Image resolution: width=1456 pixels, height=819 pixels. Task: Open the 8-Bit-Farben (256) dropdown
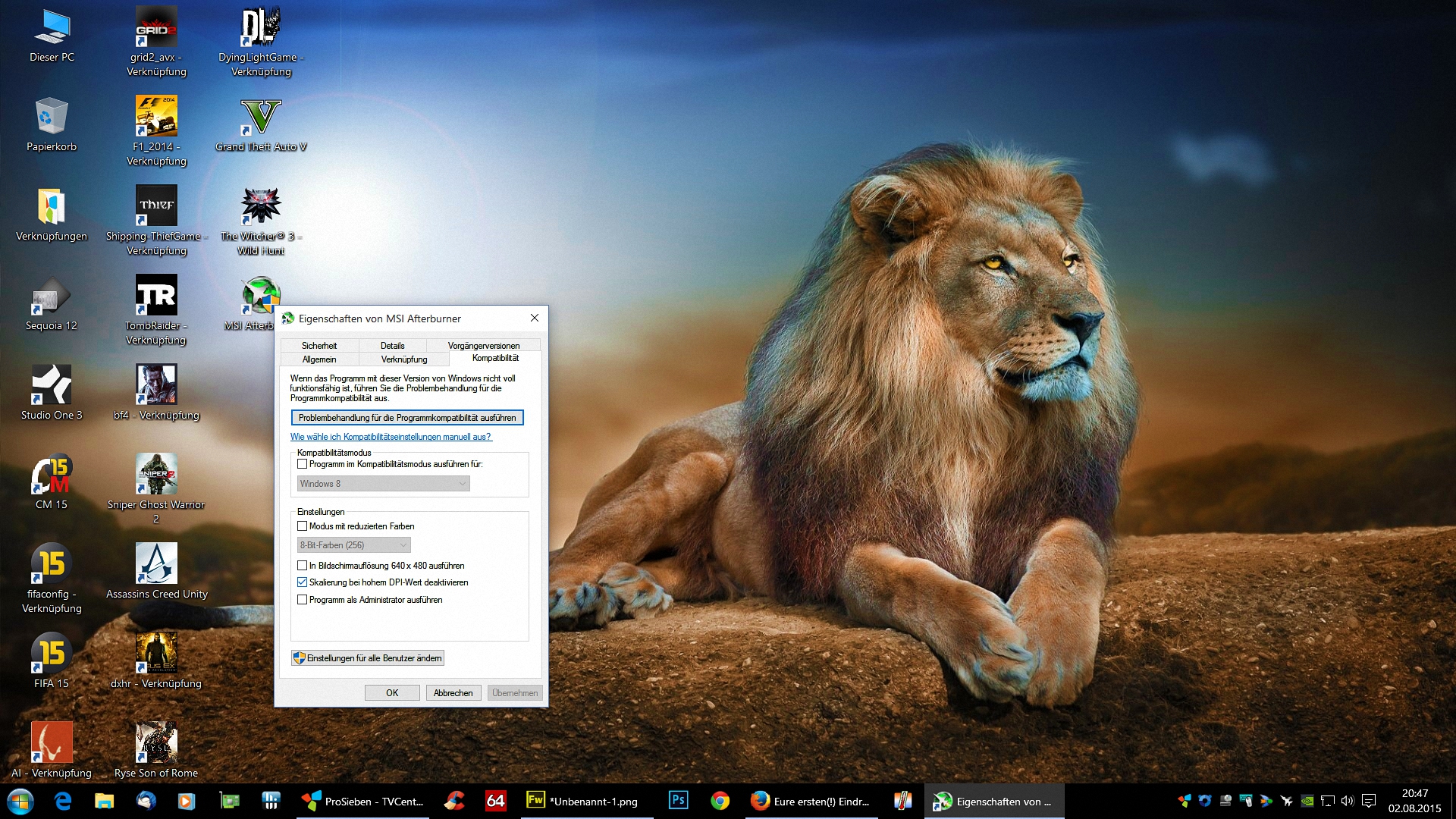(x=354, y=545)
